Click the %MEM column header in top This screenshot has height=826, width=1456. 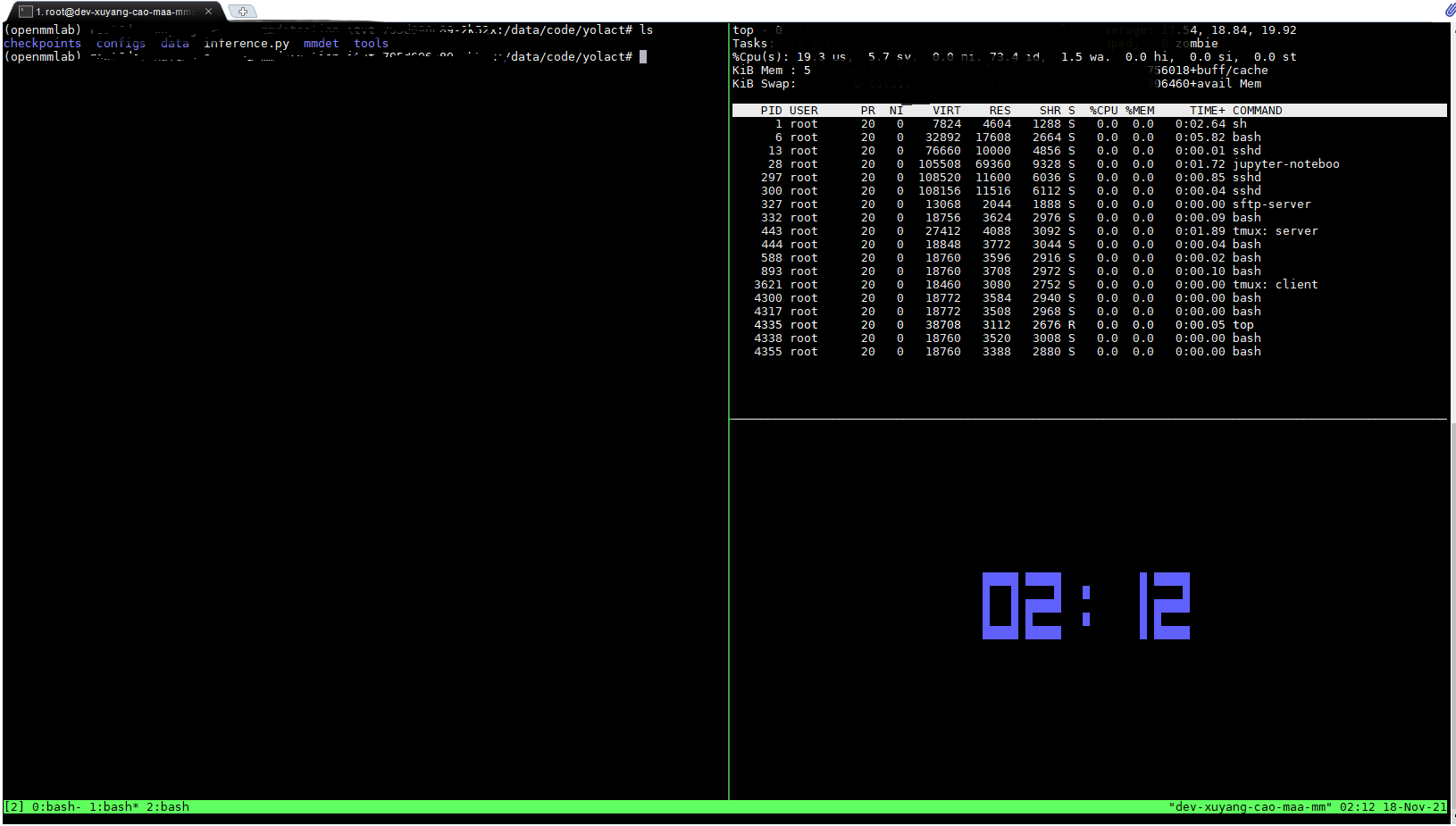coord(1140,111)
